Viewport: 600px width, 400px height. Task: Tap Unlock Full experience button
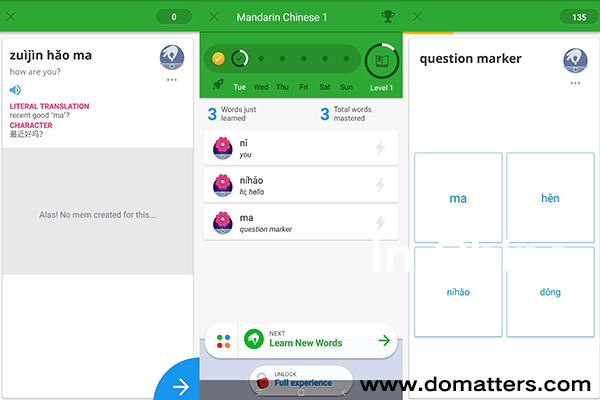pyautogui.click(x=301, y=379)
